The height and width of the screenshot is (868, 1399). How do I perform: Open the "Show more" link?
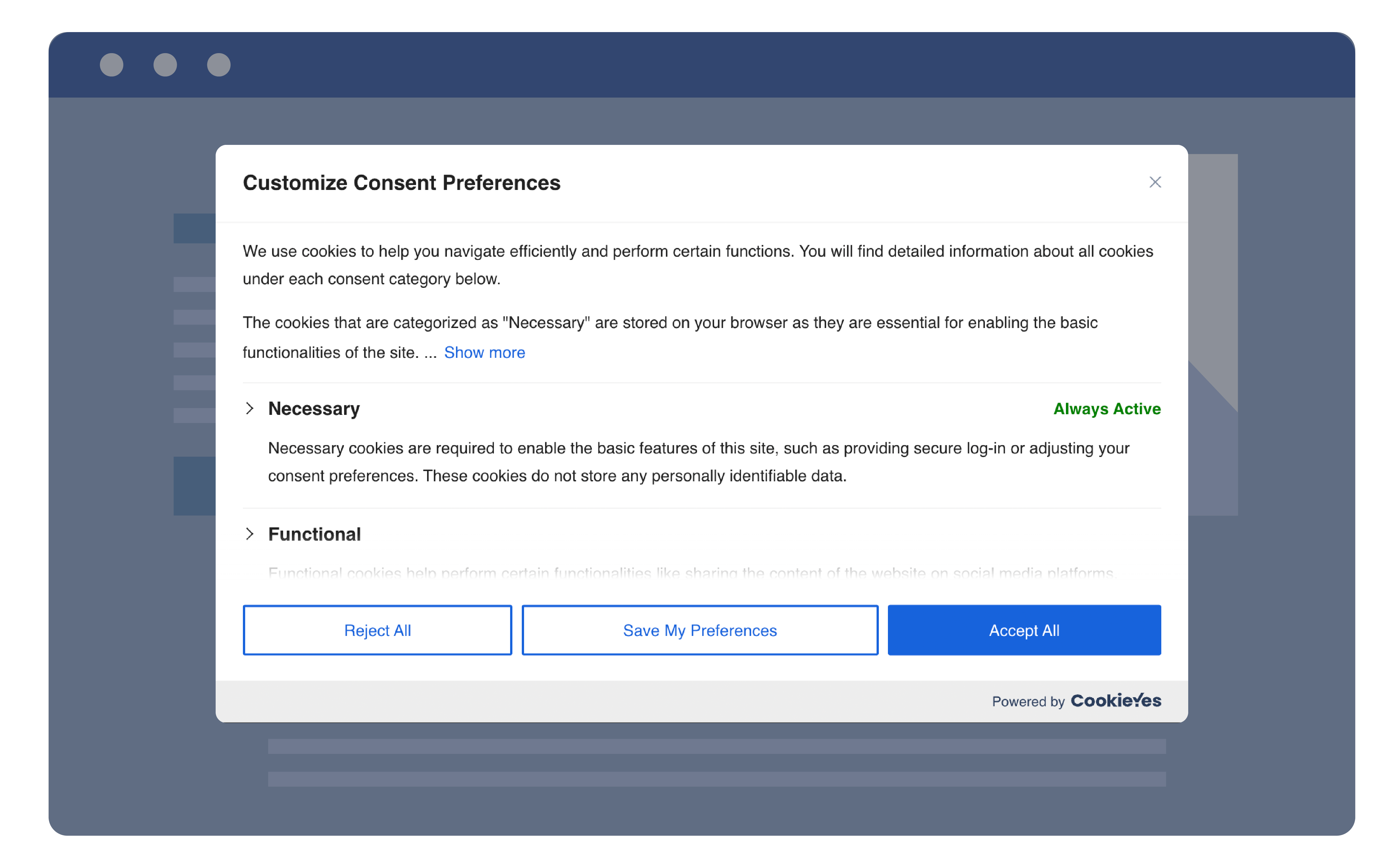point(484,352)
